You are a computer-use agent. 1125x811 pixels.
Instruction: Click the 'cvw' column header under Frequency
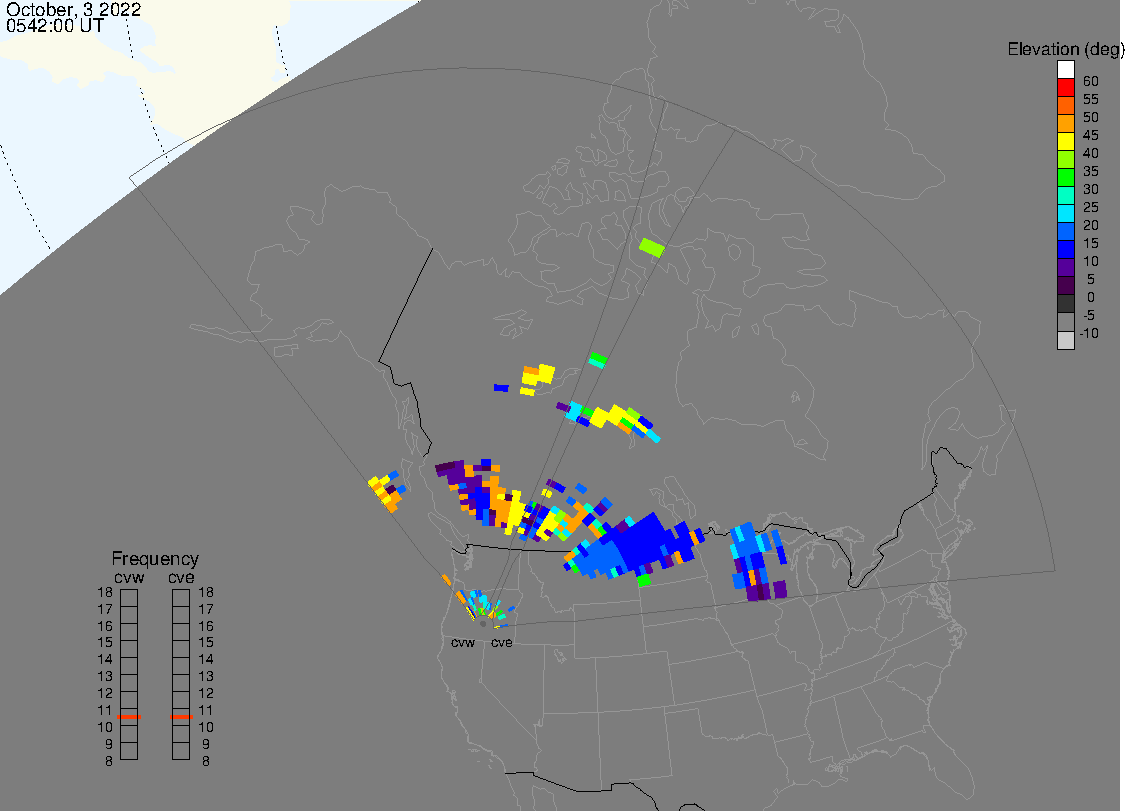pyautogui.click(x=129, y=578)
